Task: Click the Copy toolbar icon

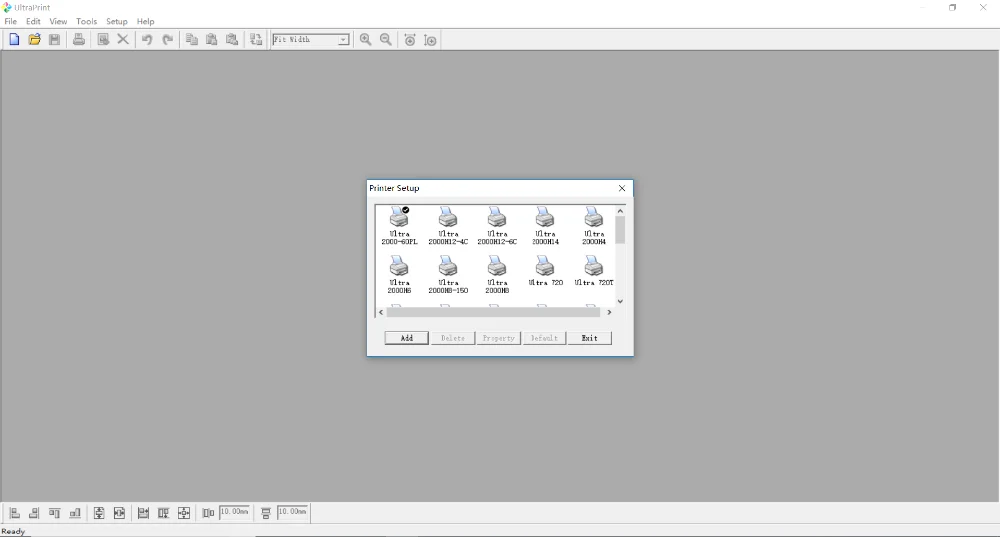Action: 191,40
